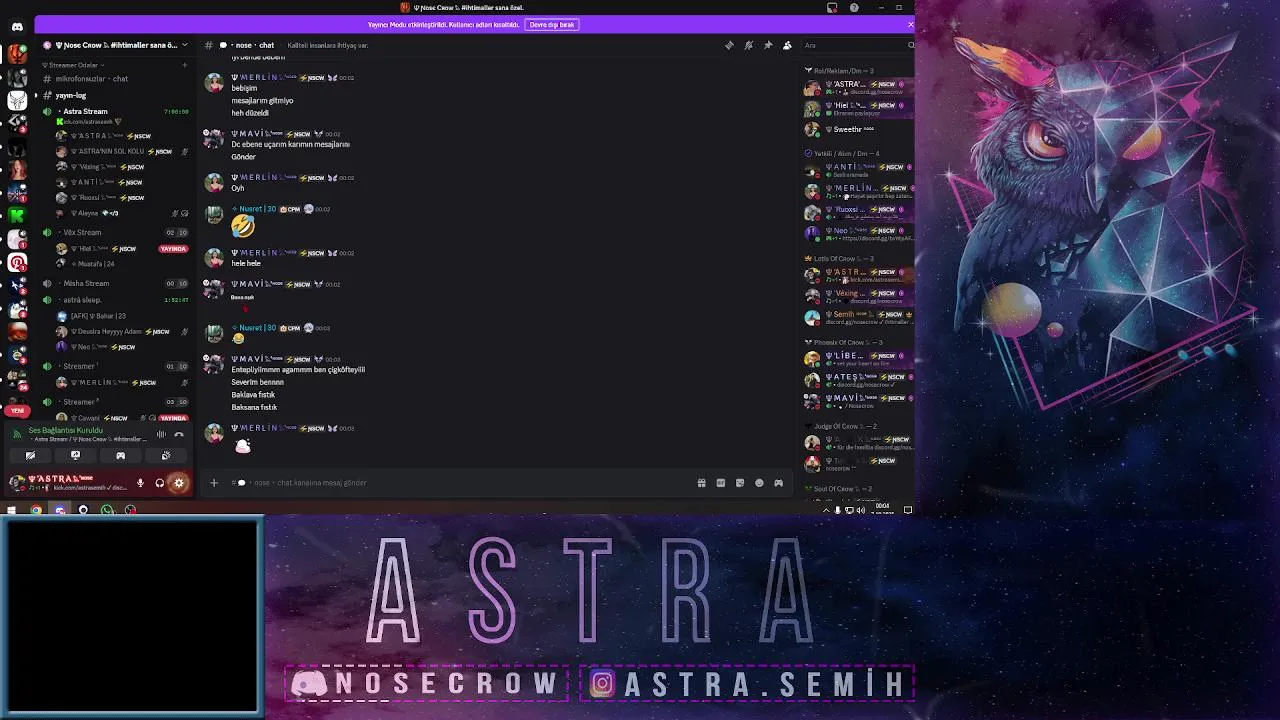The image size is (1280, 720).
Task: Disconnect from voice channel
Action: pos(179,435)
